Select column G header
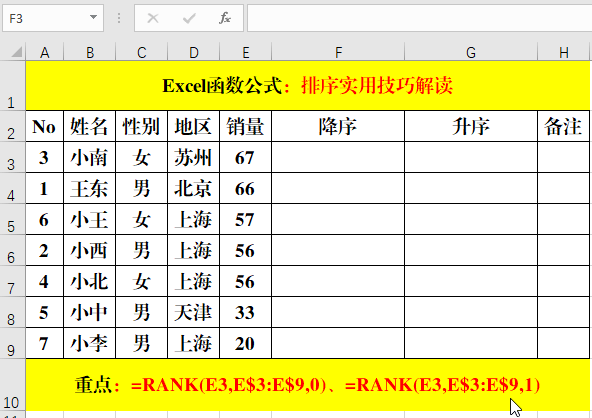This screenshot has height=418, width=592. coord(471,52)
